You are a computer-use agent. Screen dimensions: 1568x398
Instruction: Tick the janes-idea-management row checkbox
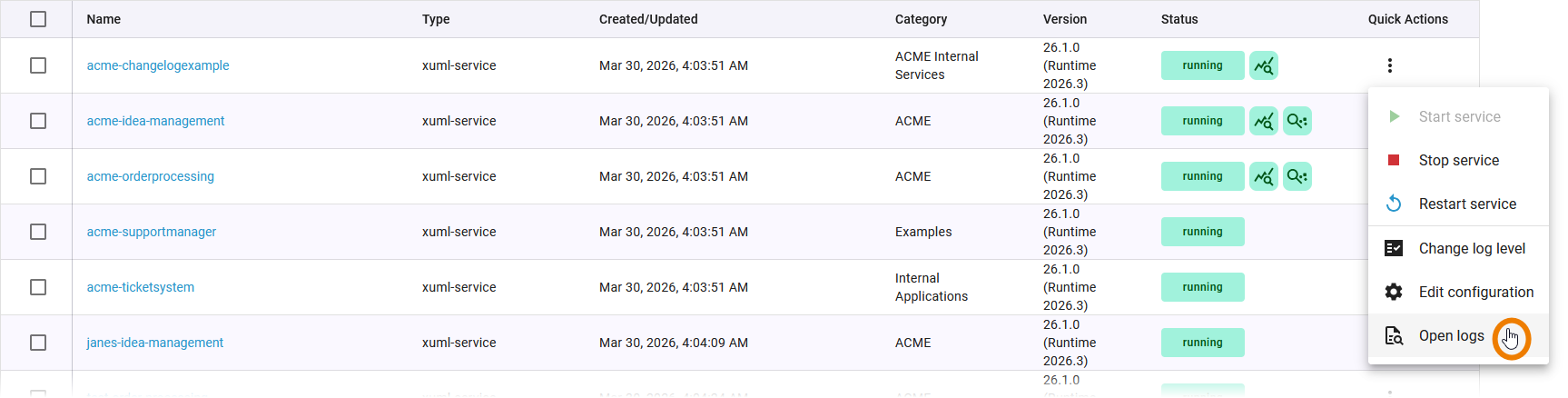coord(38,343)
